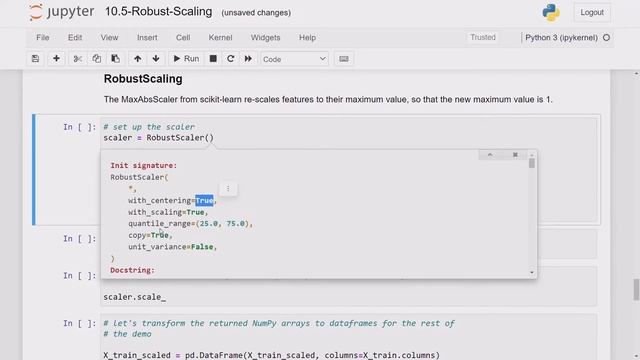Click the MaxAbsScaler description paragraph
Image resolution: width=640 pixels, height=360 pixels.
click(x=328, y=99)
